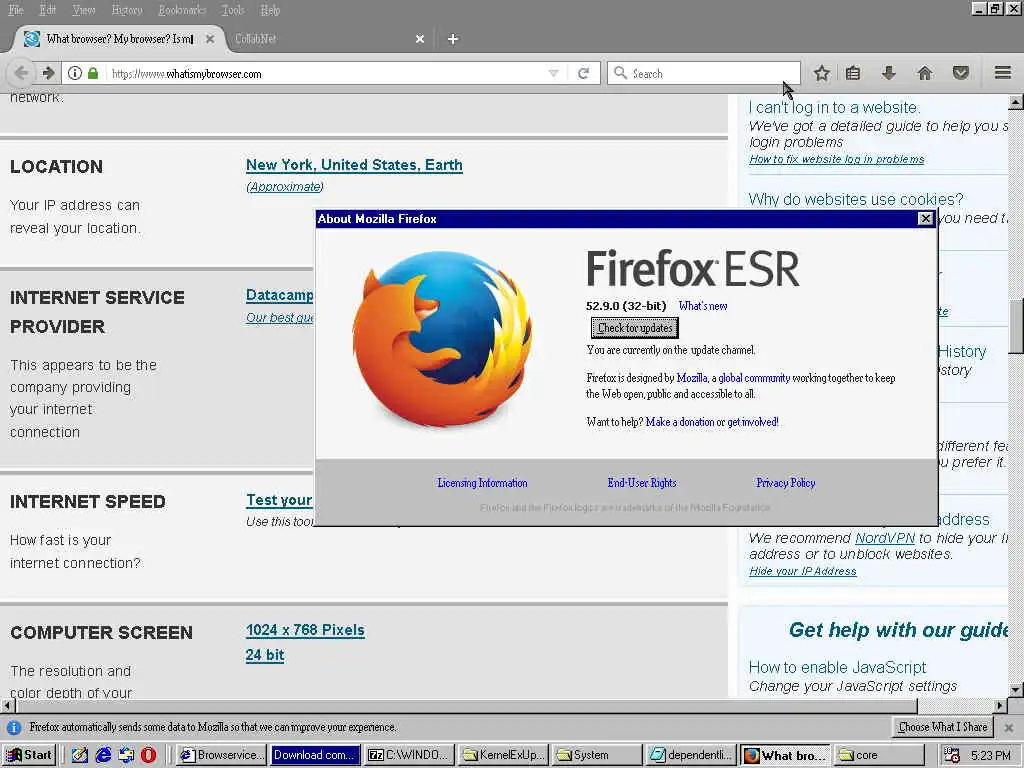
Task: Open End-User Rights link
Action: 641,483
